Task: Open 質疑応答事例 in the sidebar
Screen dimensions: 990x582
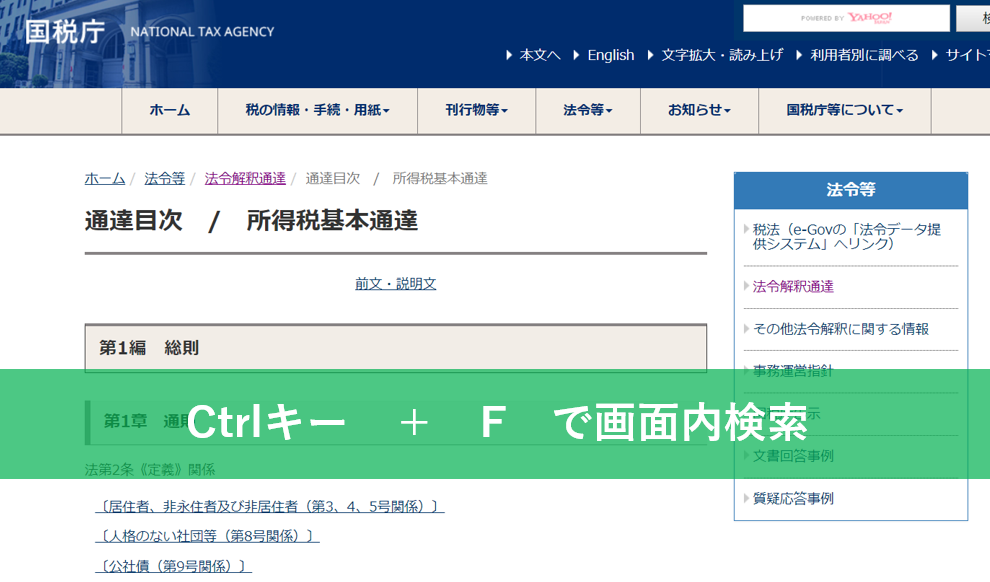Action: click(x=792, y=498)
